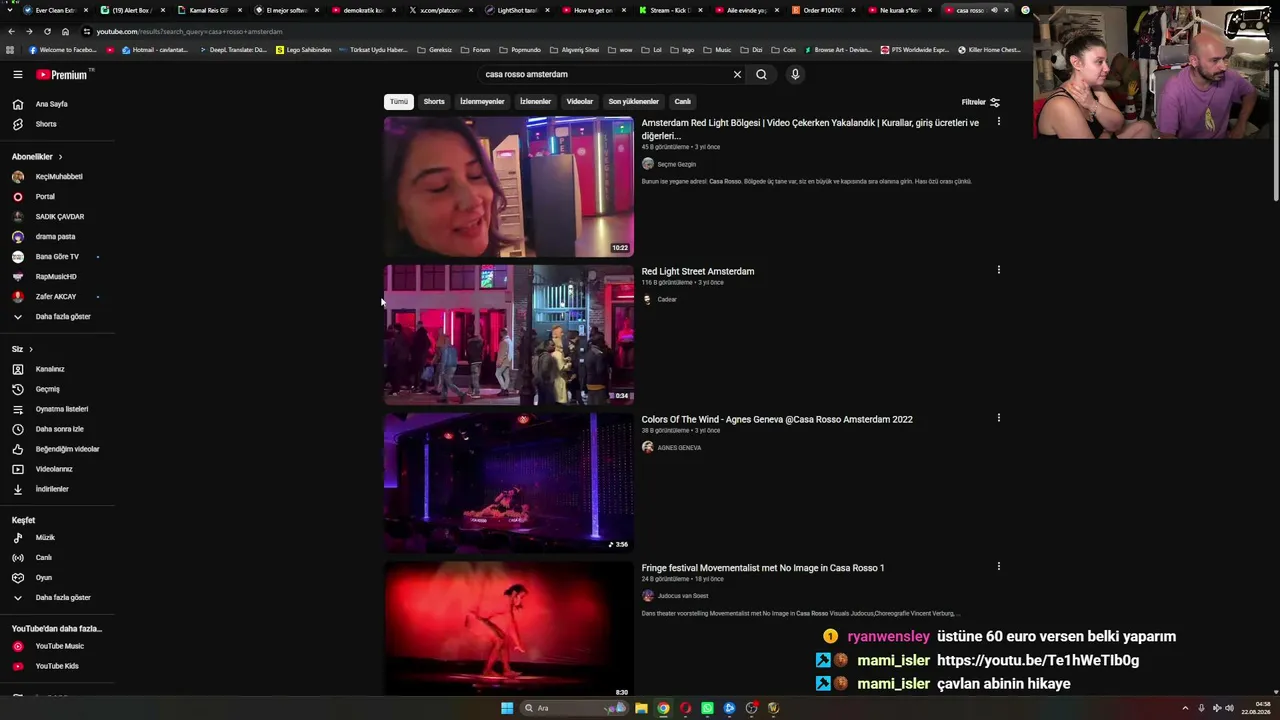Open Shorts in the left sidebar
This screenshot has width=1280, height=720.
point(46,124)
